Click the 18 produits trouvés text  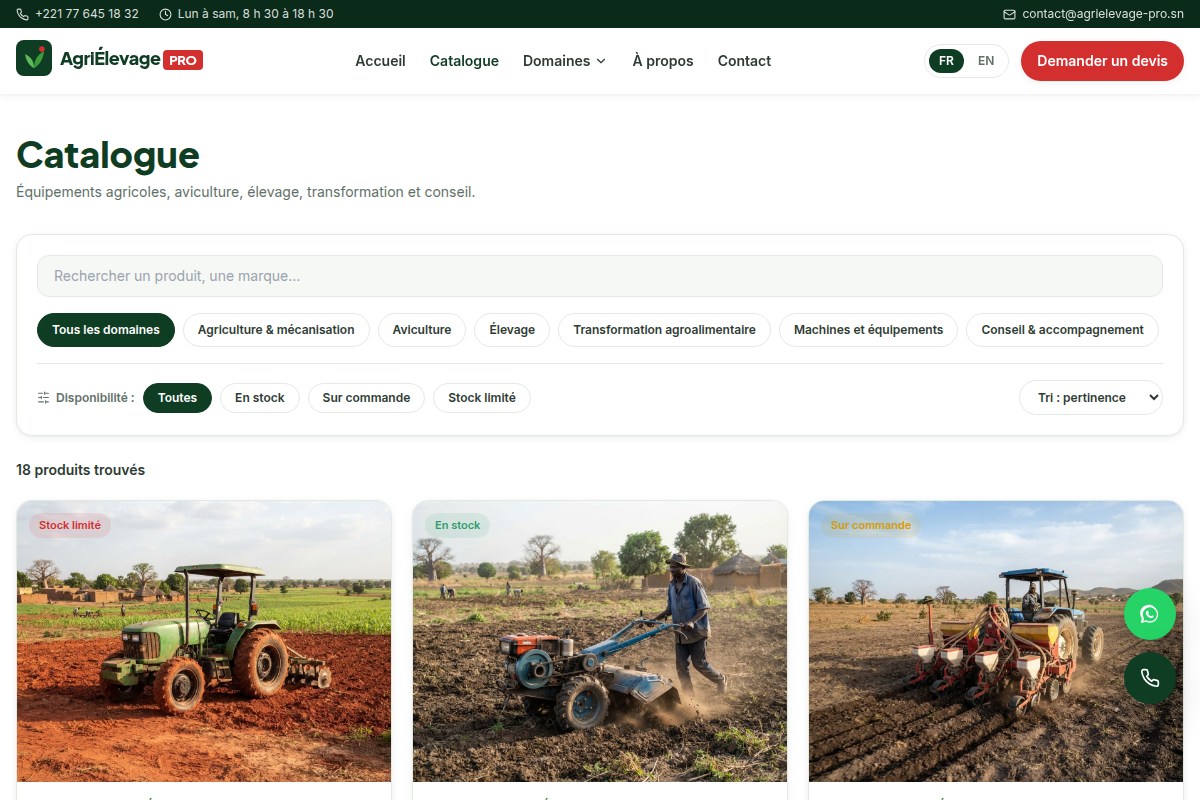[x=81, y=470]
